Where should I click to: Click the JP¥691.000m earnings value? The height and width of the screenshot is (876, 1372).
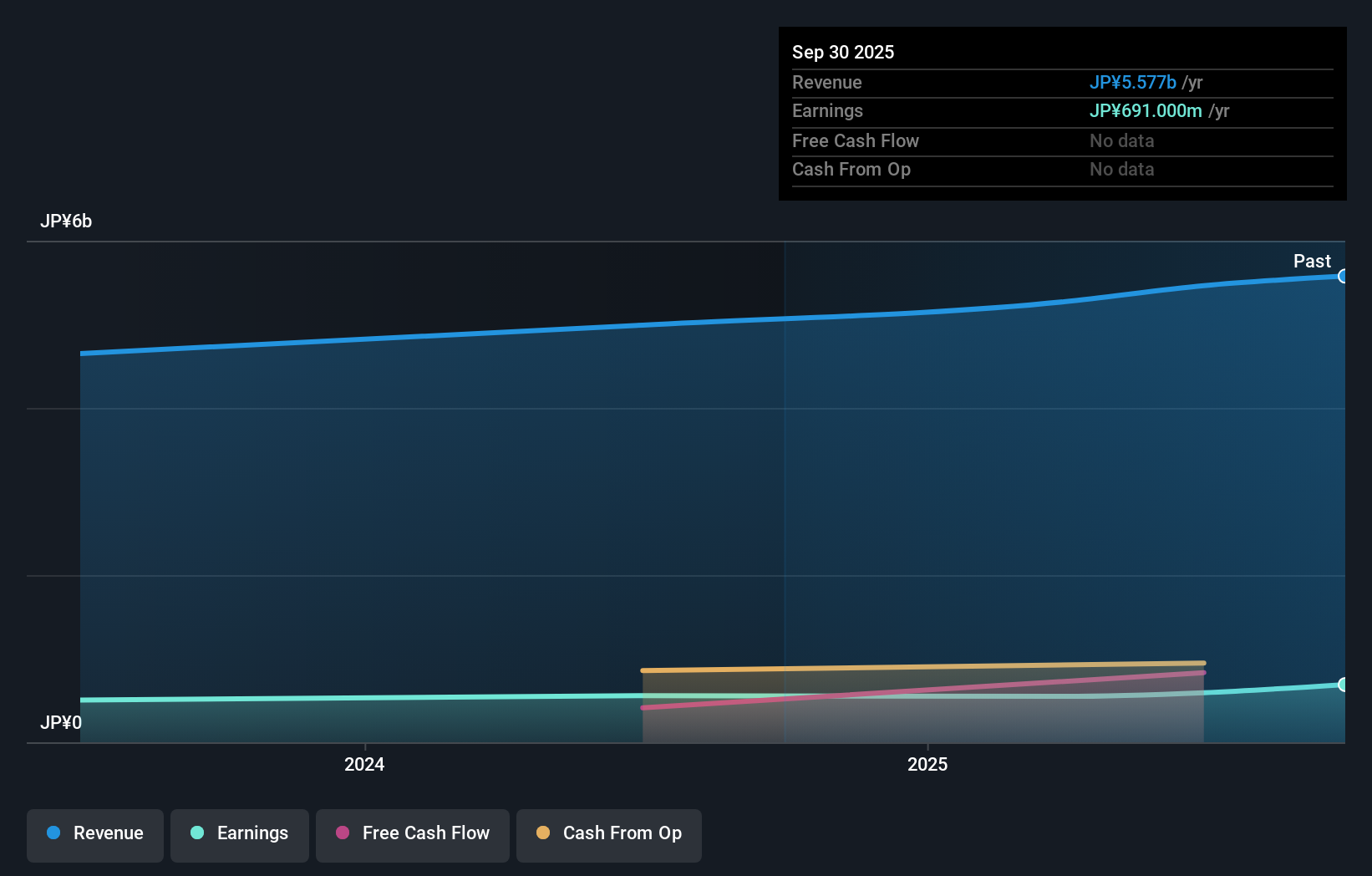[x=1146, y=110]
